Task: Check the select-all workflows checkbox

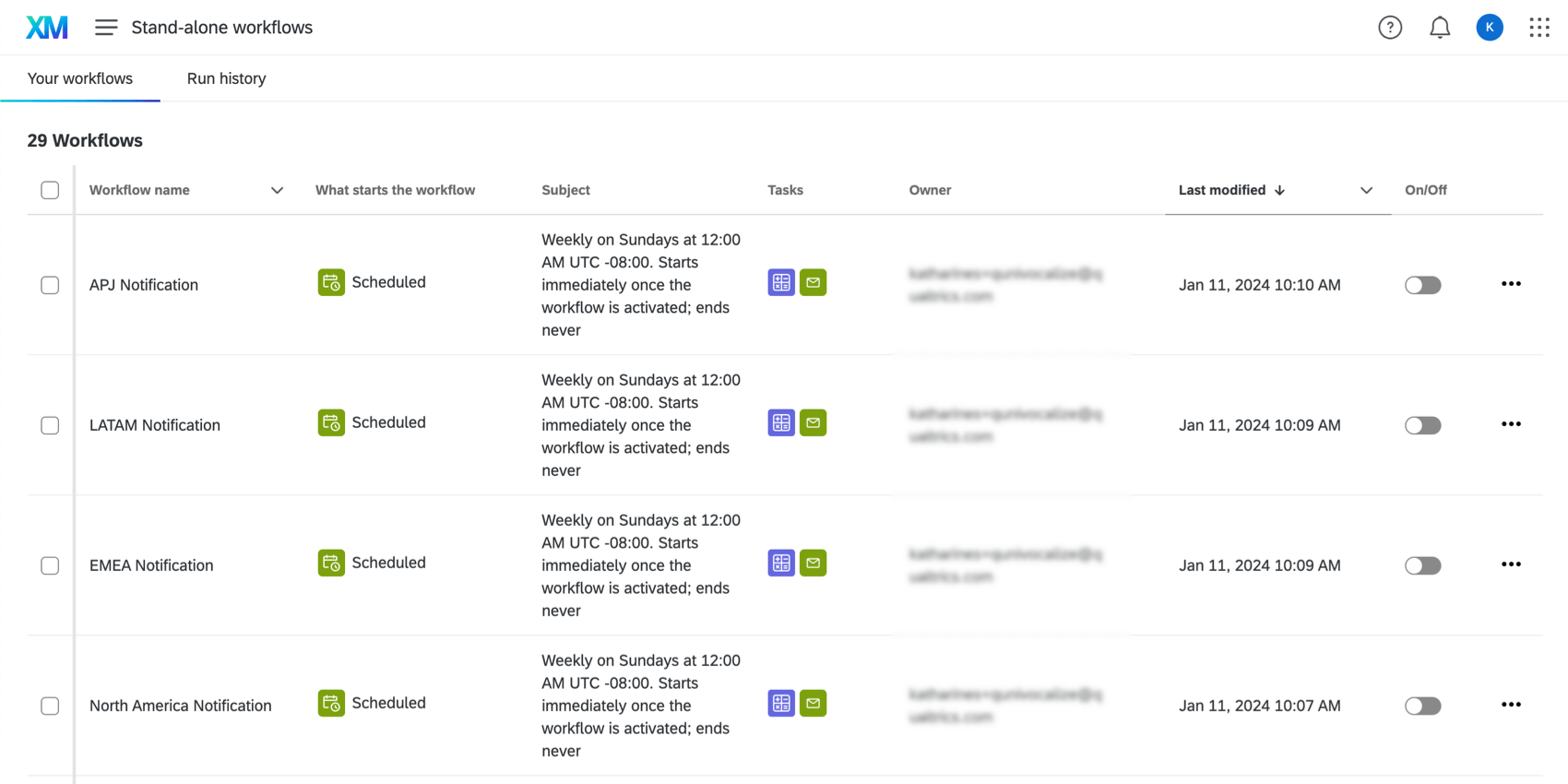Action: 50,190
